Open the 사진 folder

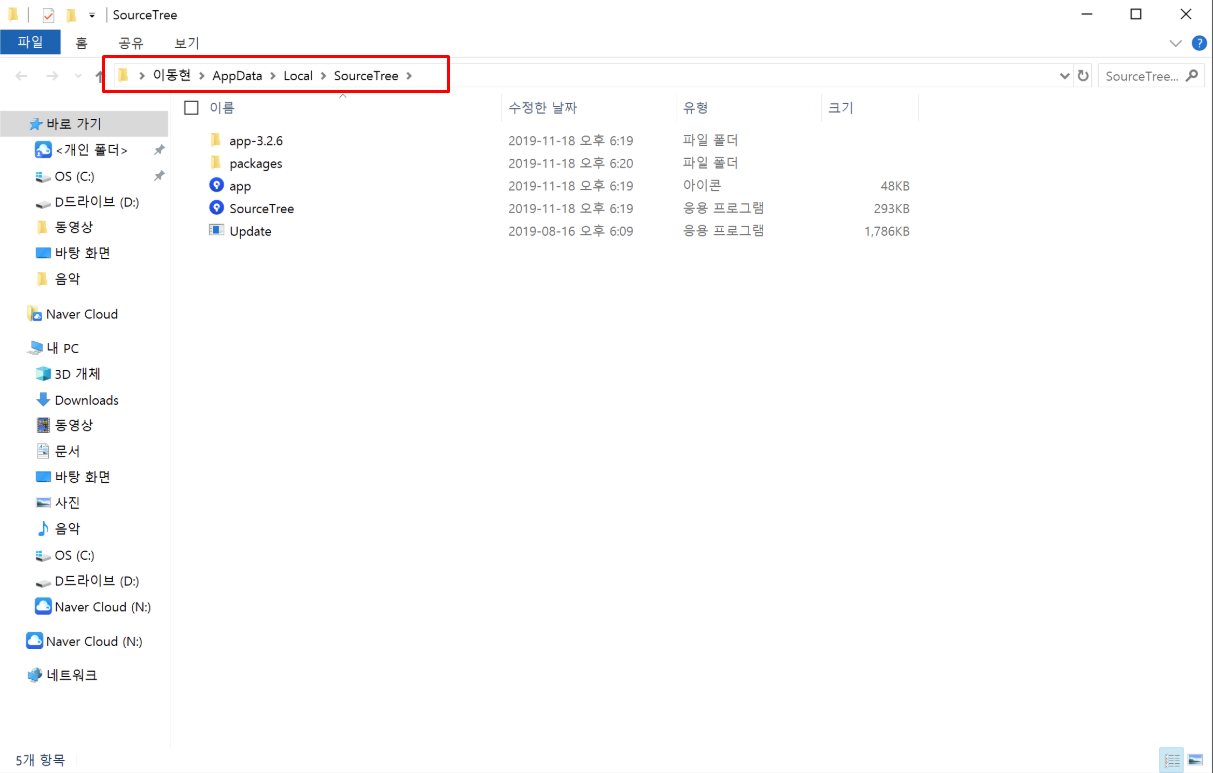tap(67, 503)
